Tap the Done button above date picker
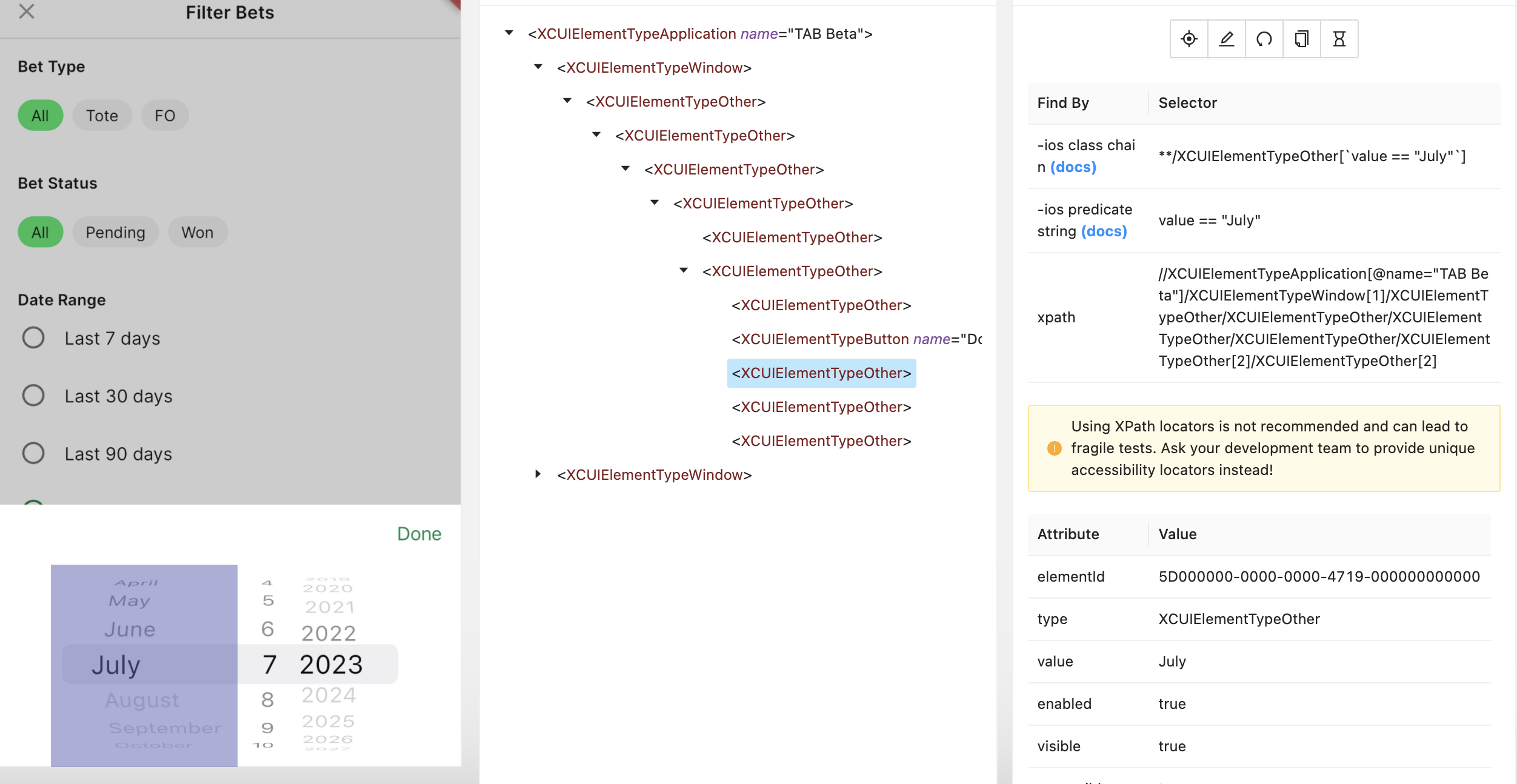 click(x=419, y=534)
